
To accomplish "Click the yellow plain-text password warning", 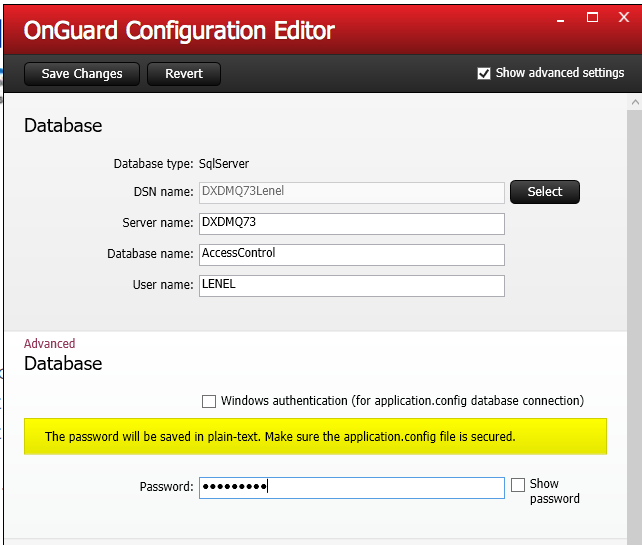I will (x=315, y=436).
